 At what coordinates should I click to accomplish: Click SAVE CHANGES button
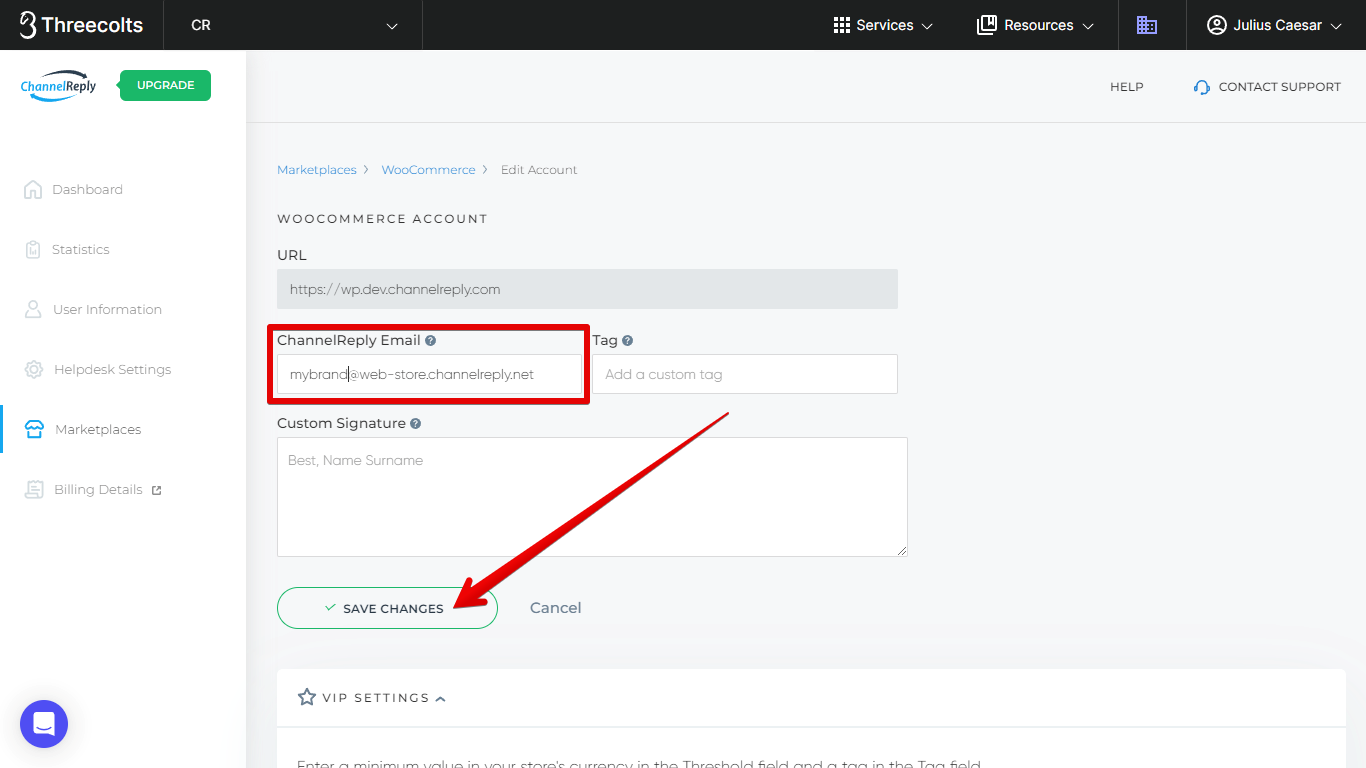coord(387,608)
